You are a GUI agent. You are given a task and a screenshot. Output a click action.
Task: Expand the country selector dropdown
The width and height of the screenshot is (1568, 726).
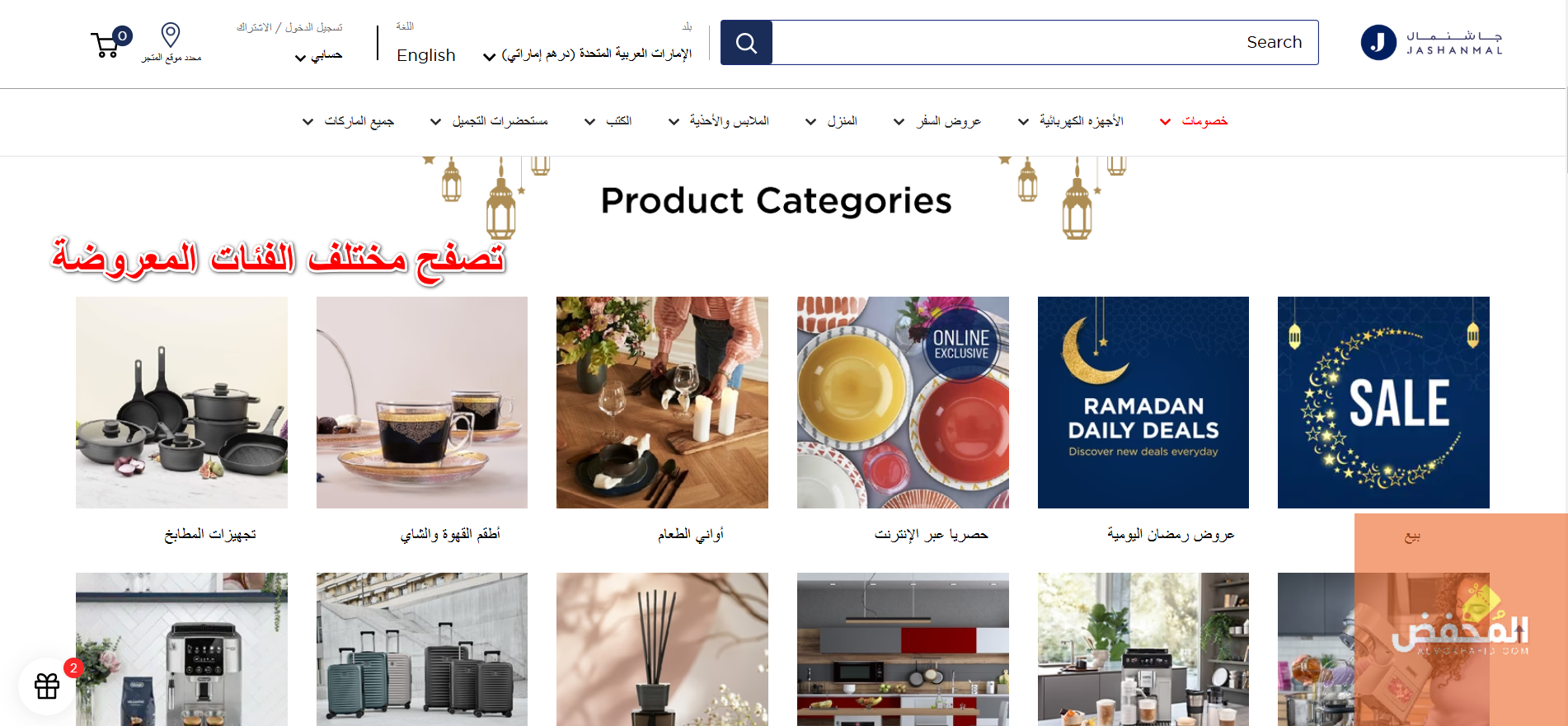tap(588, 54)
